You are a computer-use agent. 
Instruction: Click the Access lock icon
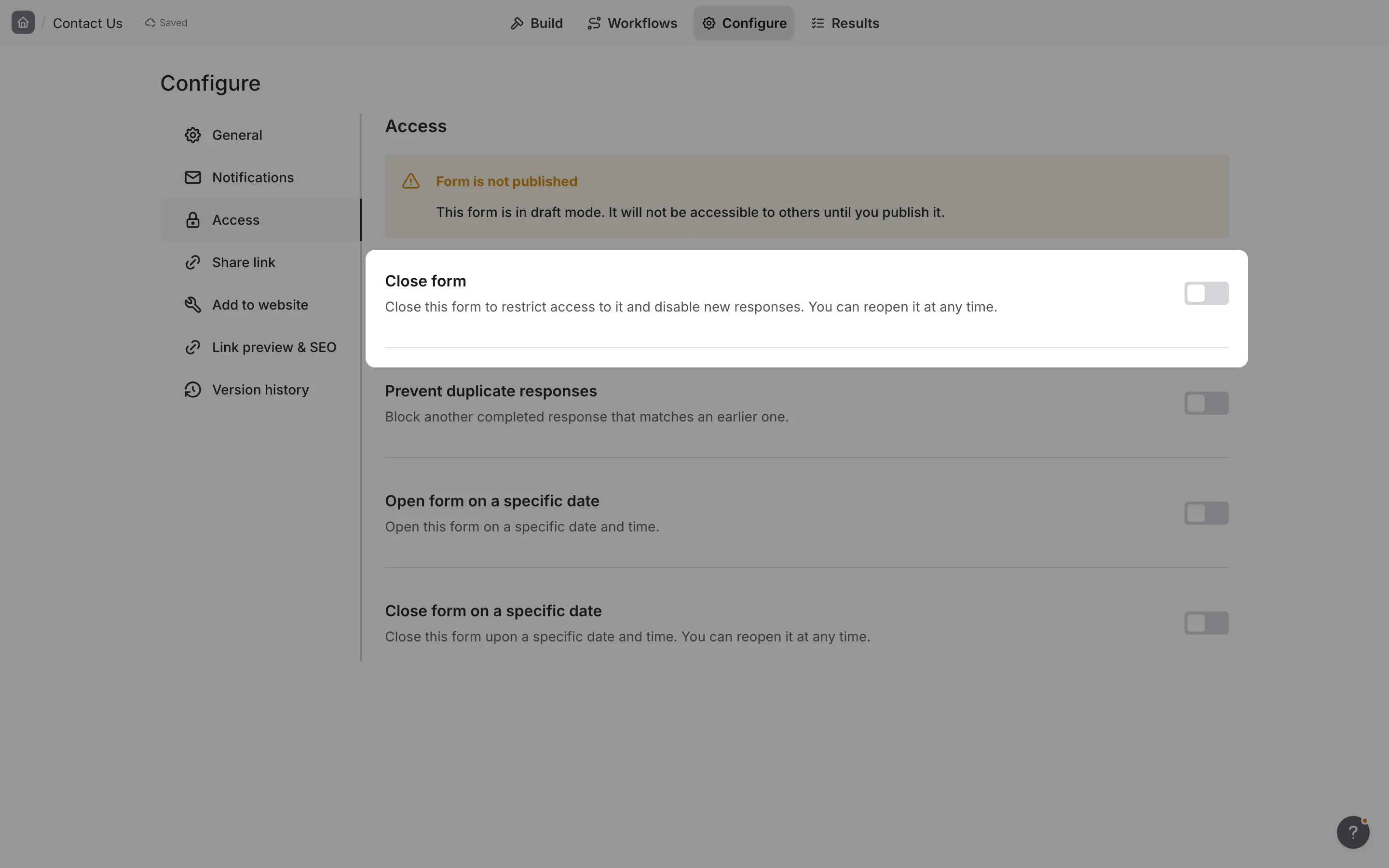point(193,220)
